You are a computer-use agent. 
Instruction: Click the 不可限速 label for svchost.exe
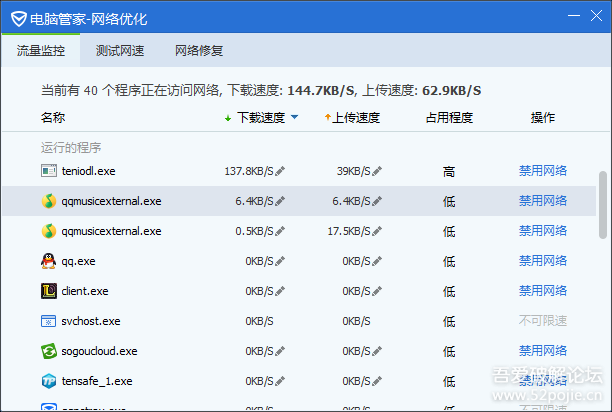pos(543,321)
